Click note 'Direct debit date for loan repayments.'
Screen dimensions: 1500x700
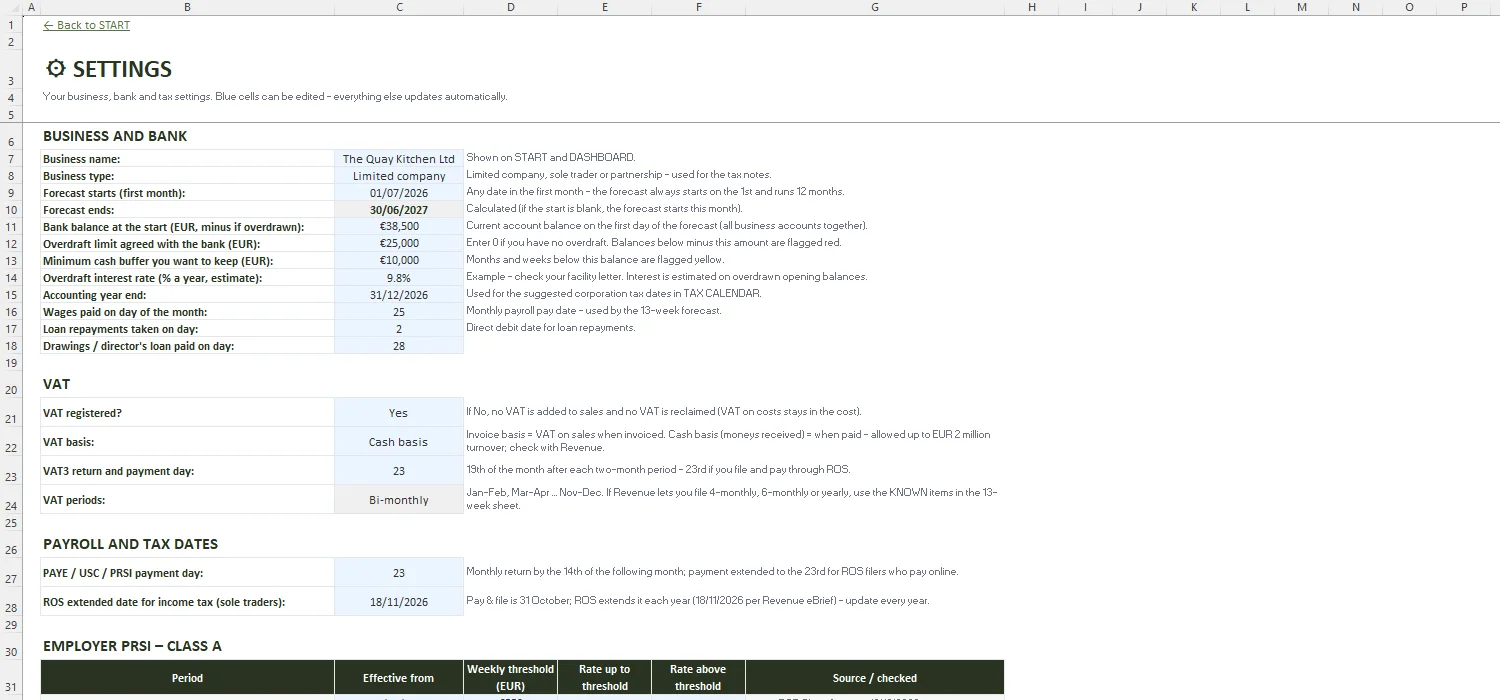click(551, 328)
